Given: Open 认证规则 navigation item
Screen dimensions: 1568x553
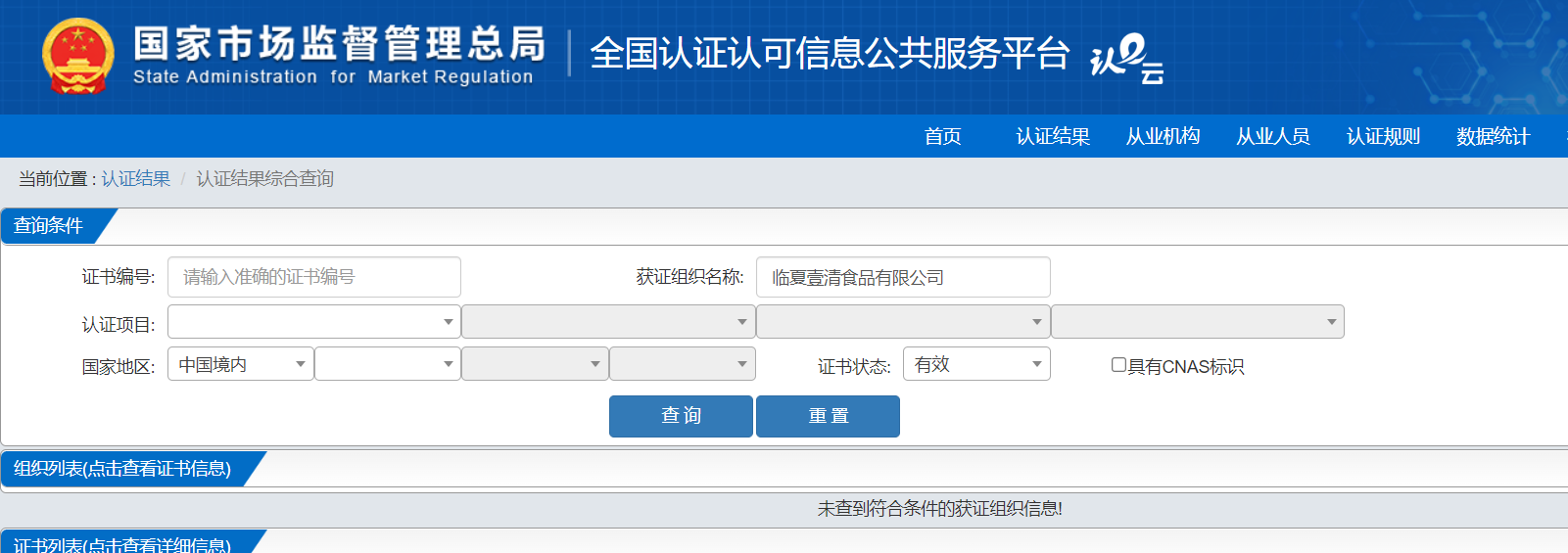Looking at the screenshot, I should 1383,136.
